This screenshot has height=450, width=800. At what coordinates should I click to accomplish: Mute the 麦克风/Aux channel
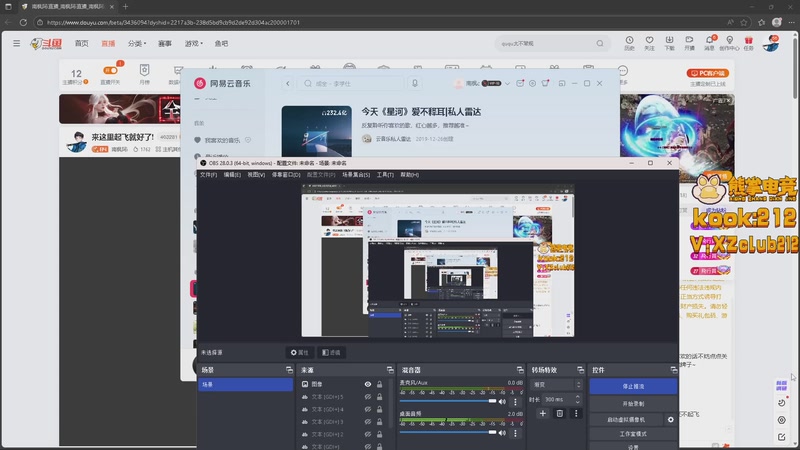click(502, 402)
